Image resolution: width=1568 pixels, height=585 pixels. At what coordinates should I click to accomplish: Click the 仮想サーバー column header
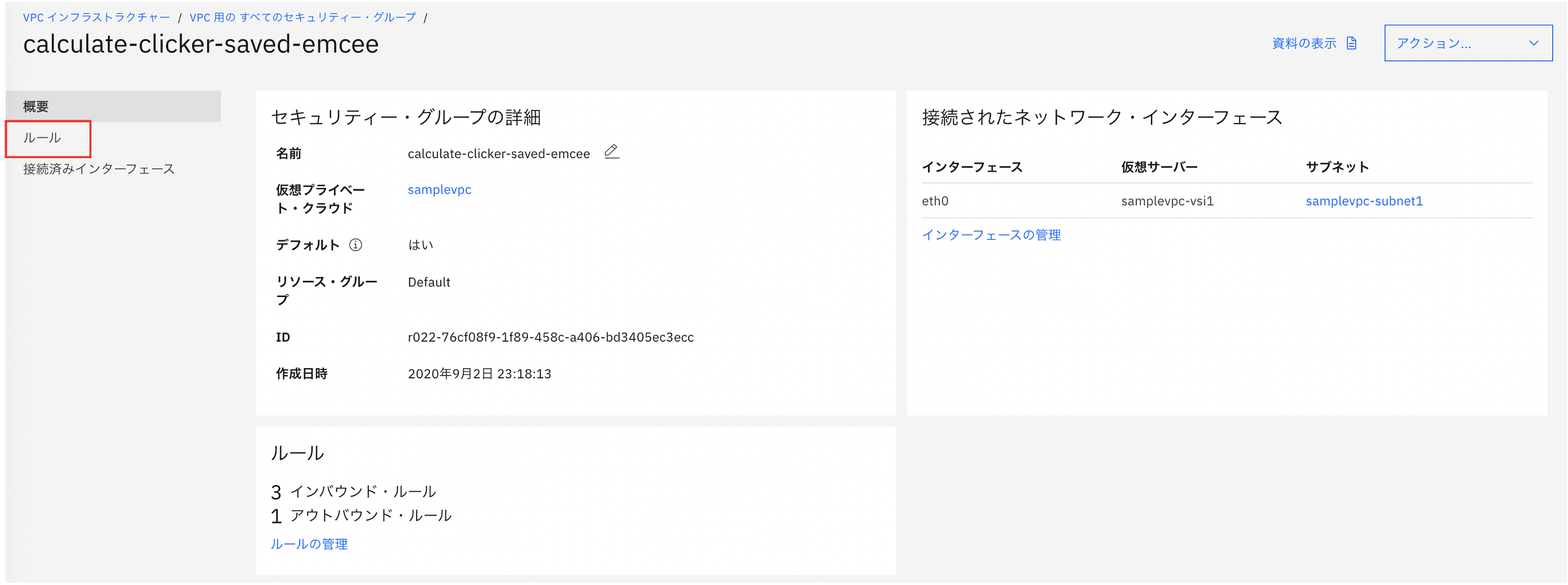1159,167
